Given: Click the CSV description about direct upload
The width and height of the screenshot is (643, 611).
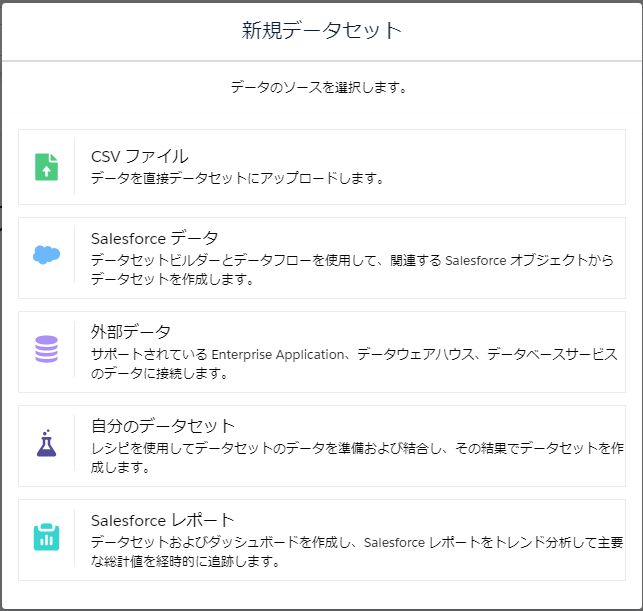Looking at the screenshot, I should 238,178.
